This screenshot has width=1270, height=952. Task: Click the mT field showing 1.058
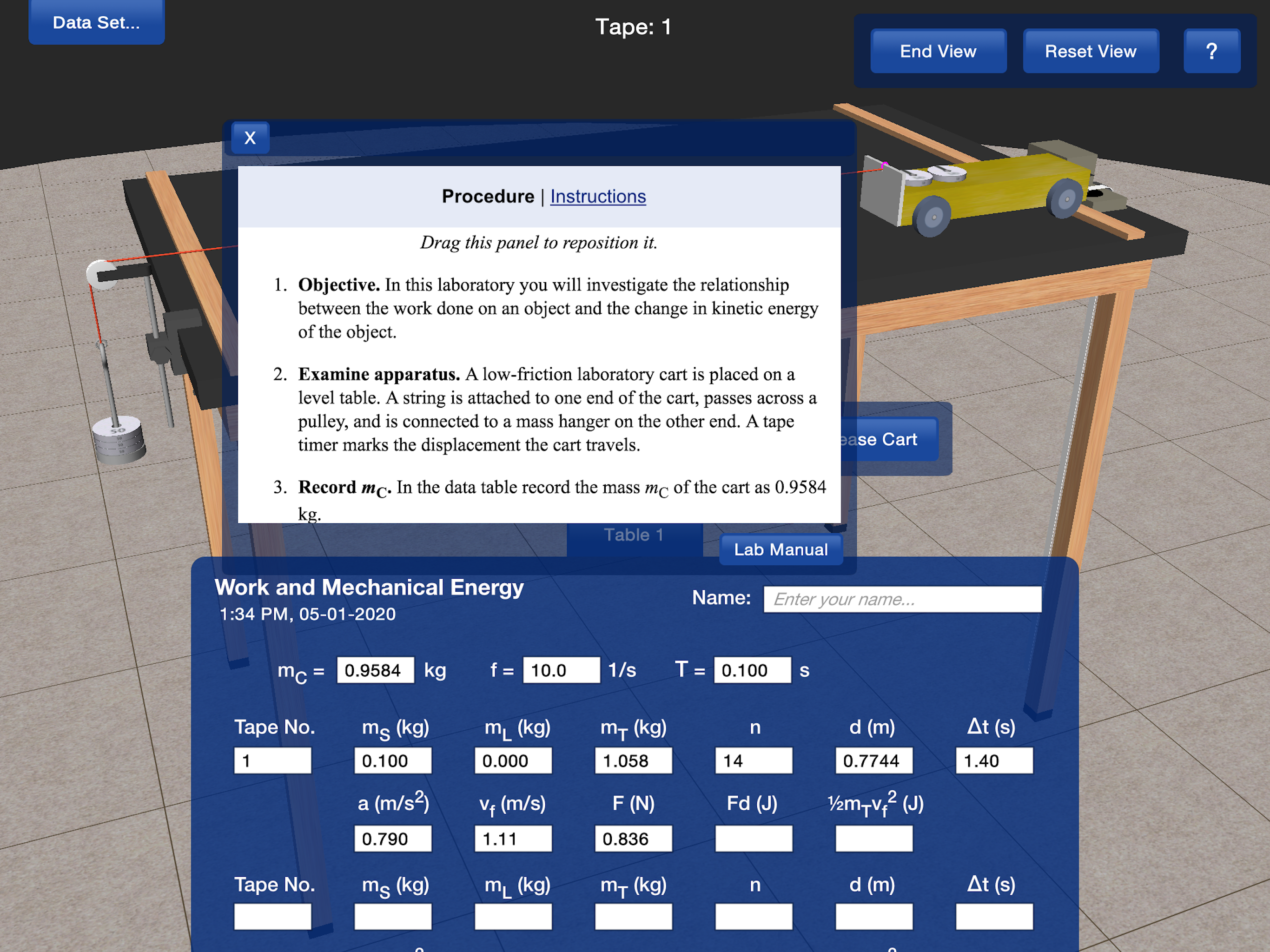[633, 761]
